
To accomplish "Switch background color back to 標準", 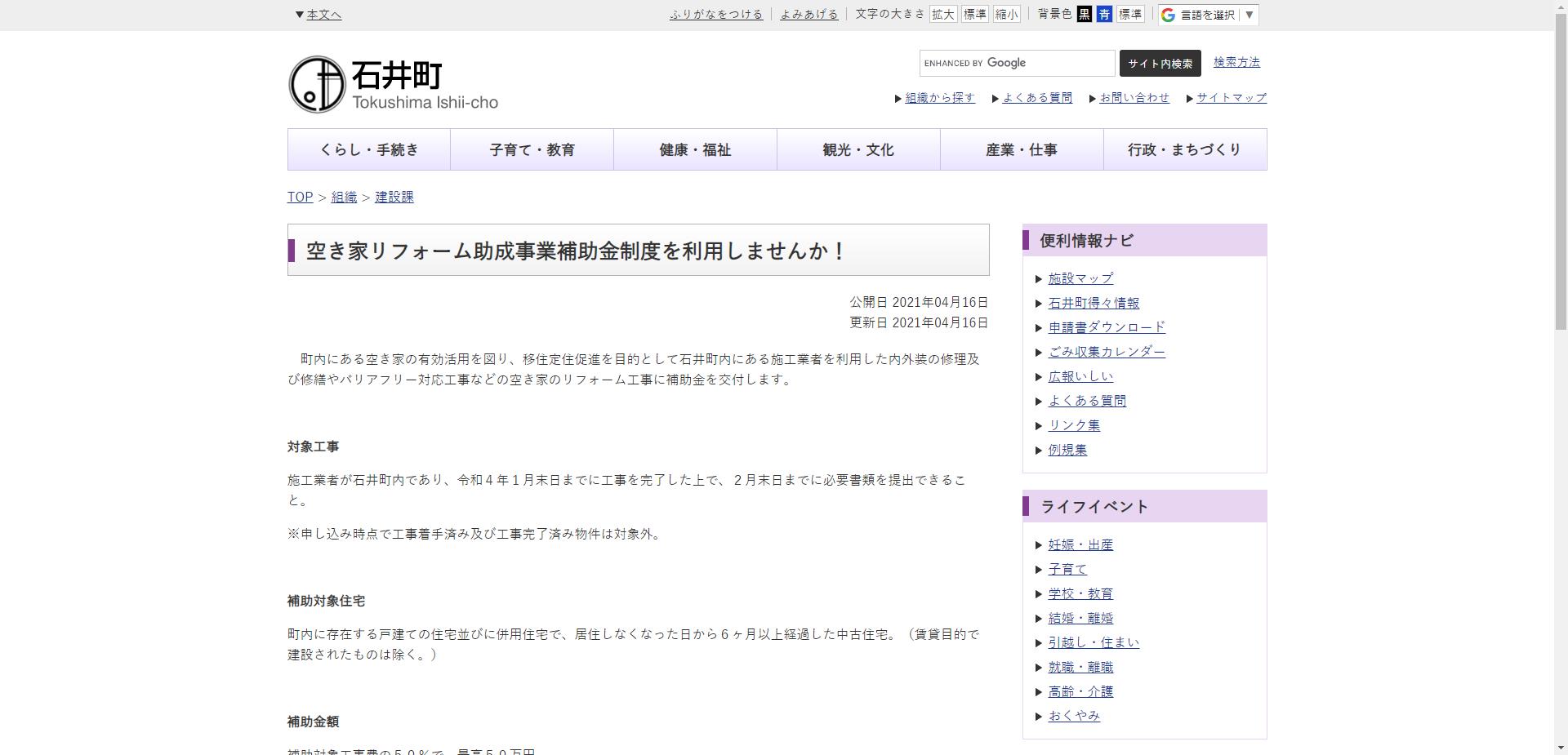I will point(1131,14).
